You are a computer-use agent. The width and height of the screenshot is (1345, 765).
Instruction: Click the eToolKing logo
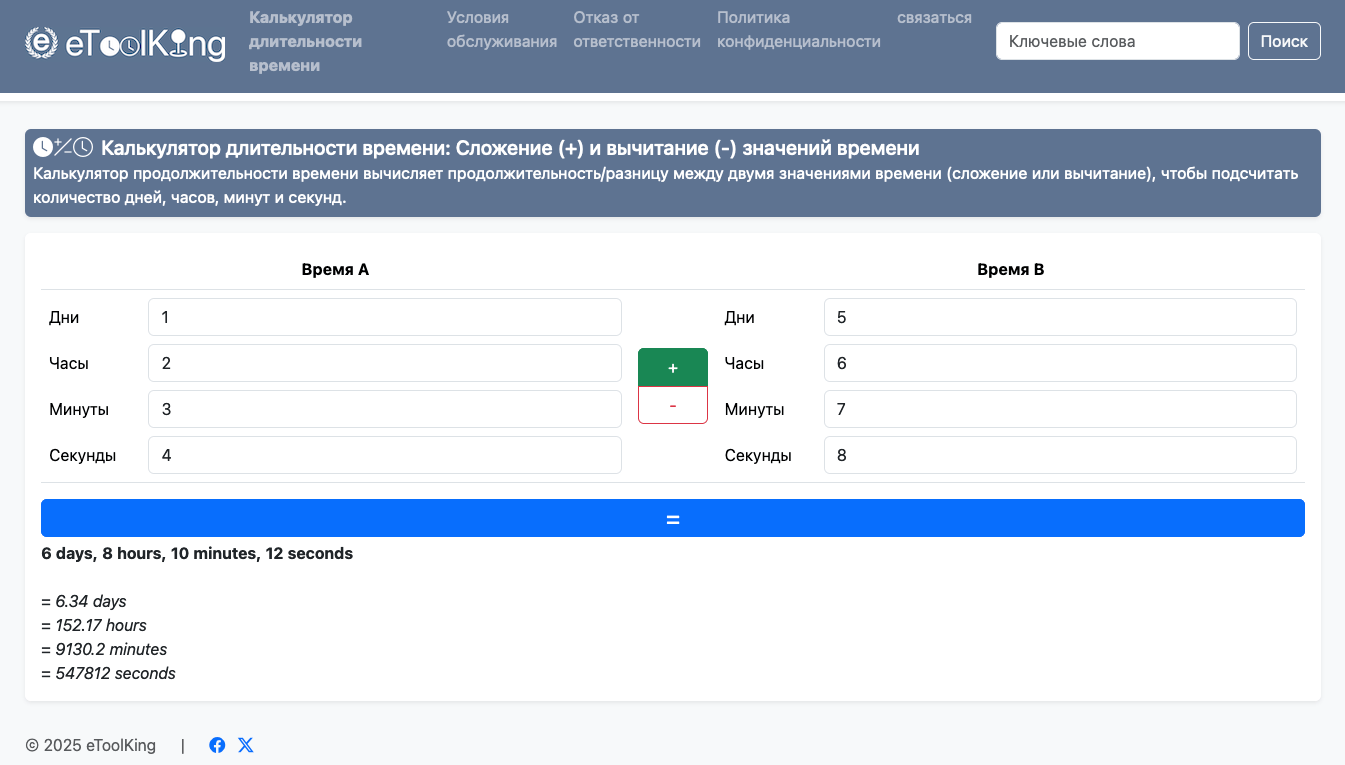(x=125, y=43)
